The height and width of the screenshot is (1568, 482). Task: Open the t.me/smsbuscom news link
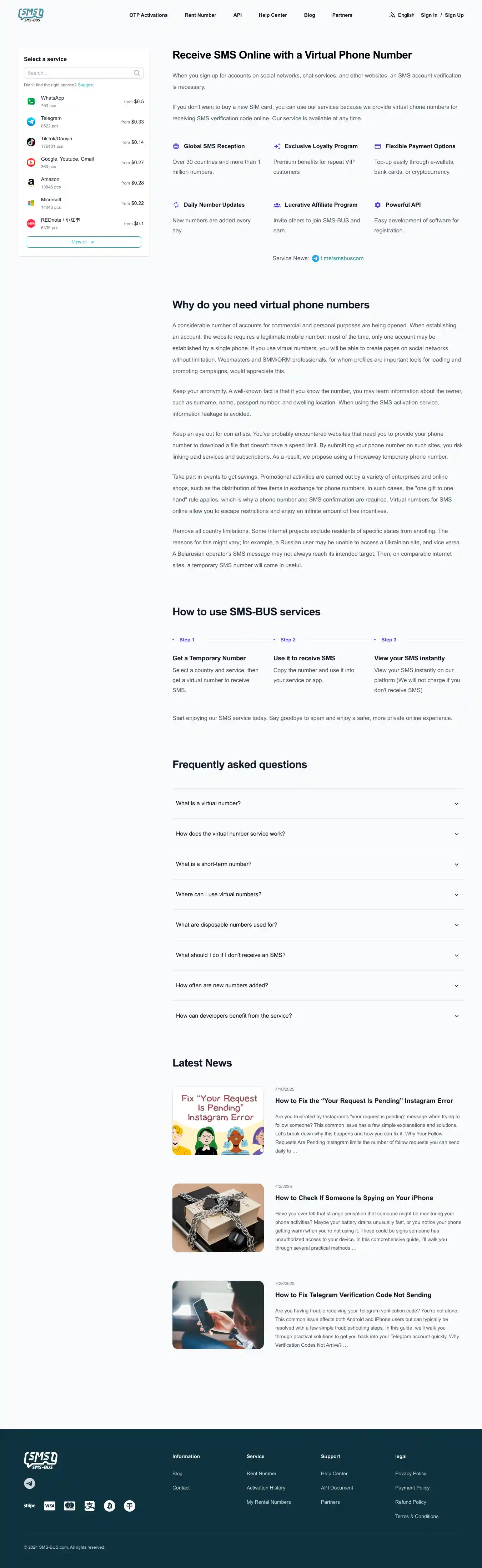(341, 259)
